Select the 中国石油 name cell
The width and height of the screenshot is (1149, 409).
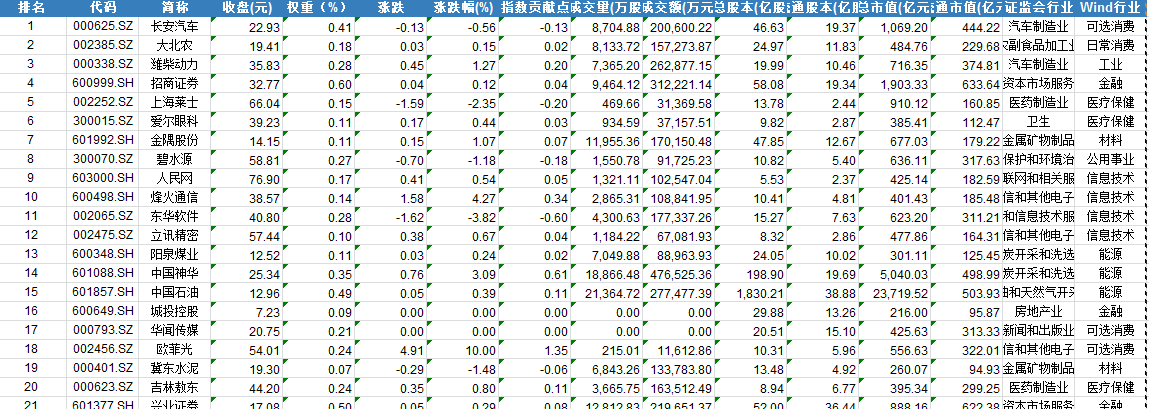coord(174,292)
